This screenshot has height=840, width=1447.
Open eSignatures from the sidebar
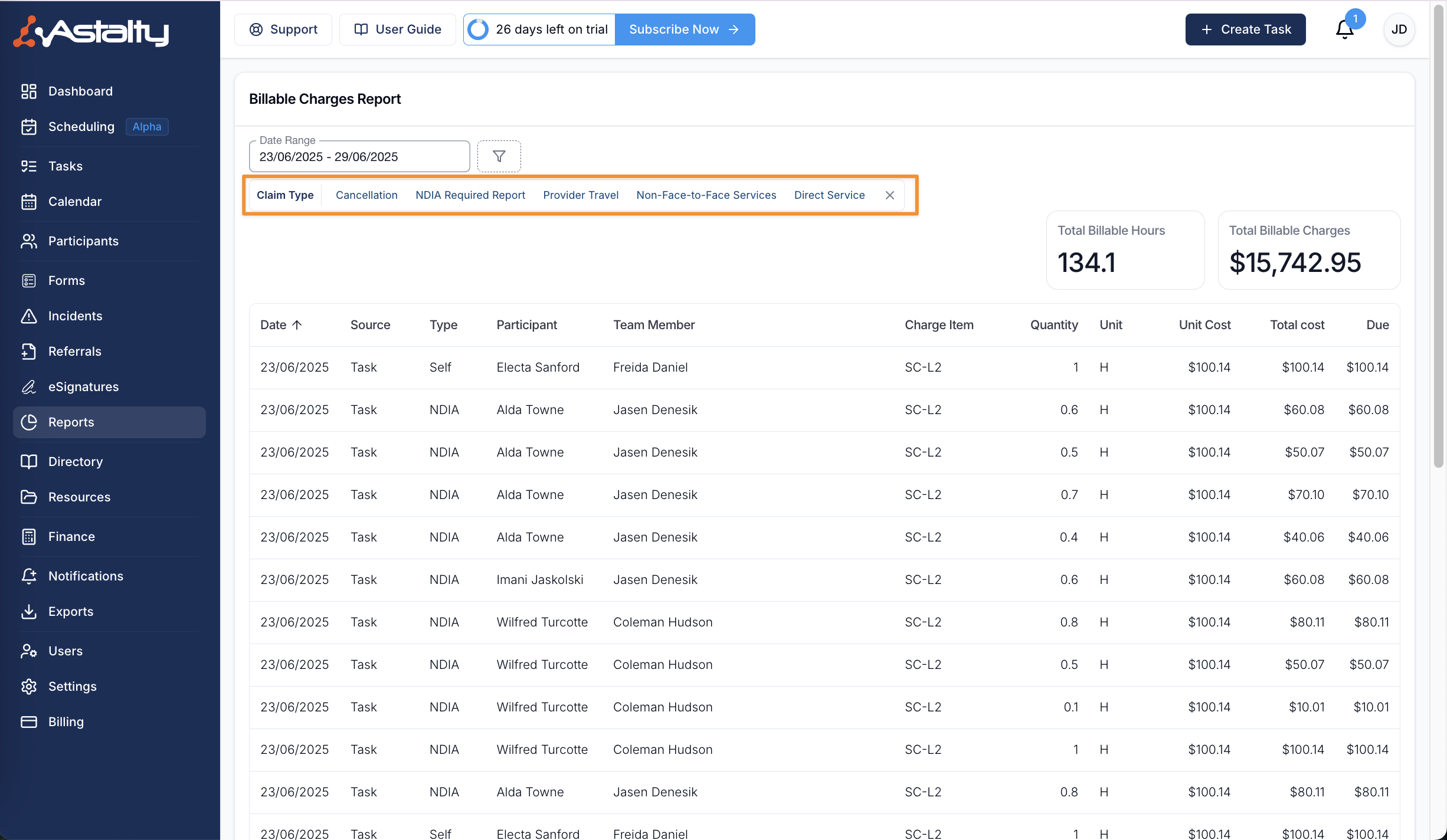coord(83,387)
